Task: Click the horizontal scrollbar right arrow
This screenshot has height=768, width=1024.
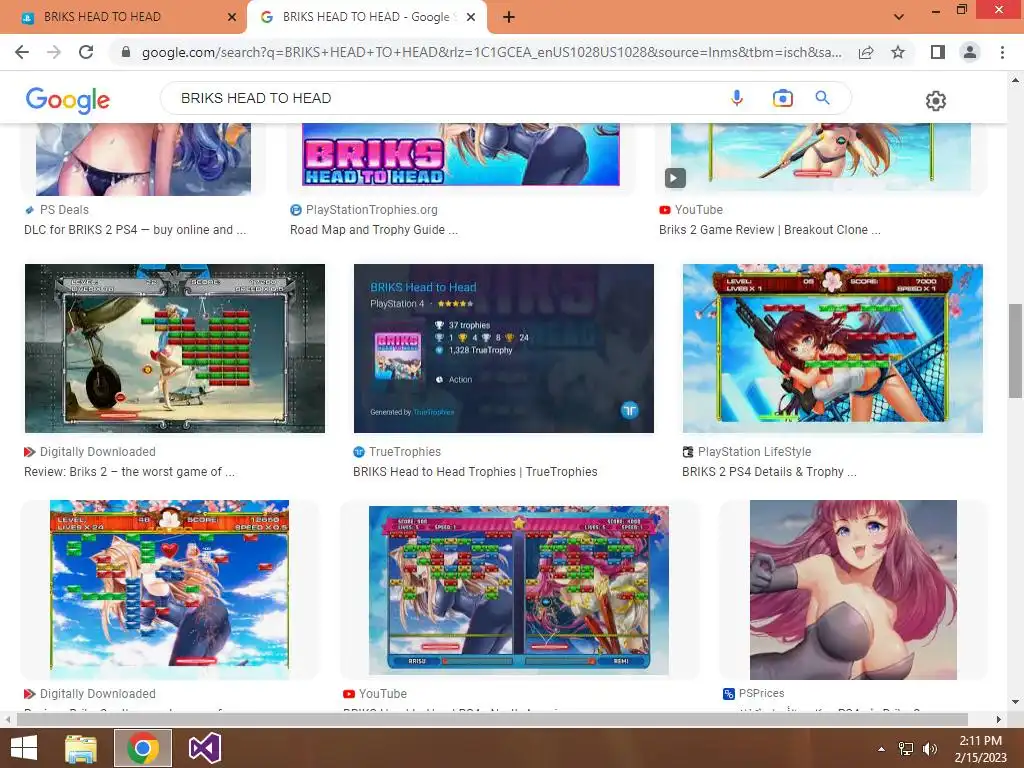Action: pos(999,719)
